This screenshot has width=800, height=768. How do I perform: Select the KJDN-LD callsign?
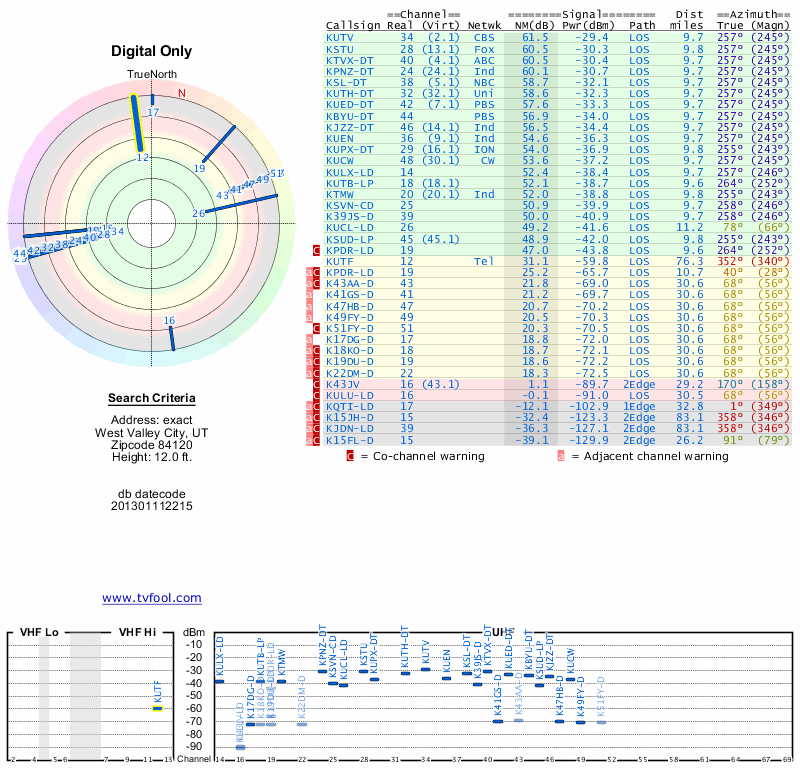[350, 429]
